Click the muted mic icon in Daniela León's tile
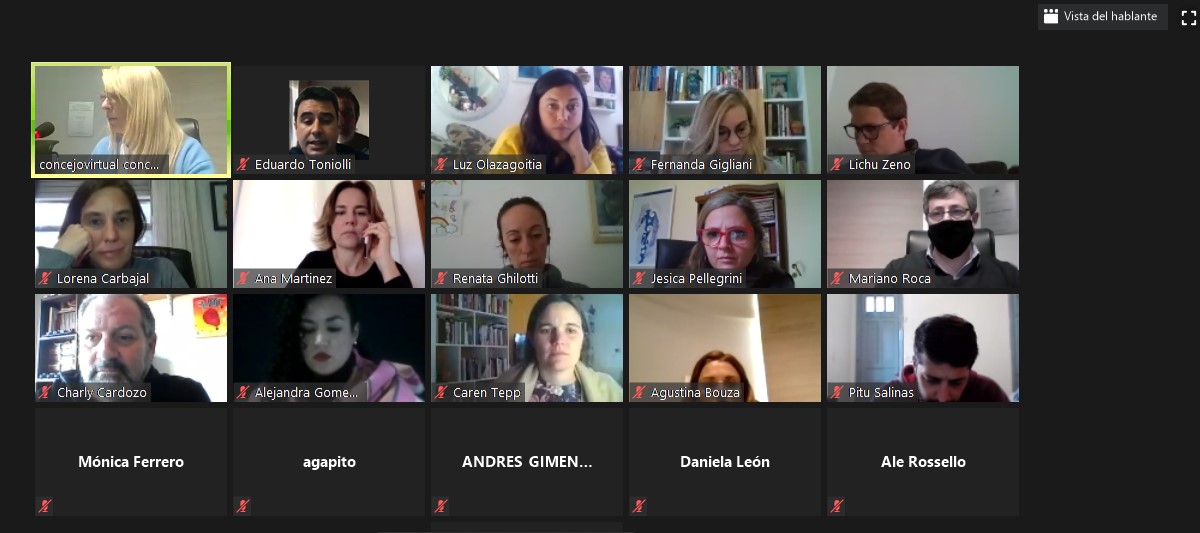This screenshot has height=533, width=1200. tap(639, 506)
